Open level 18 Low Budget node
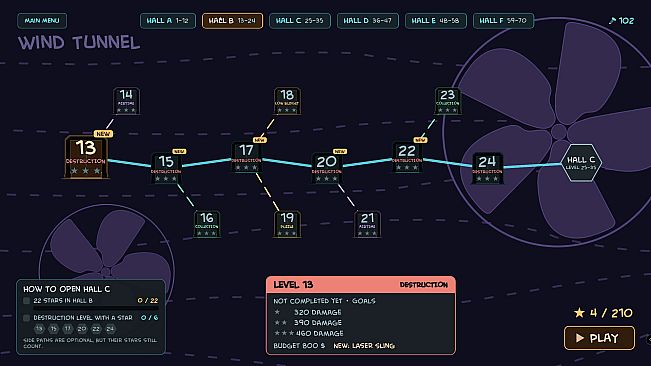Viewport: 651px width, 366px height. click(287, 101)
